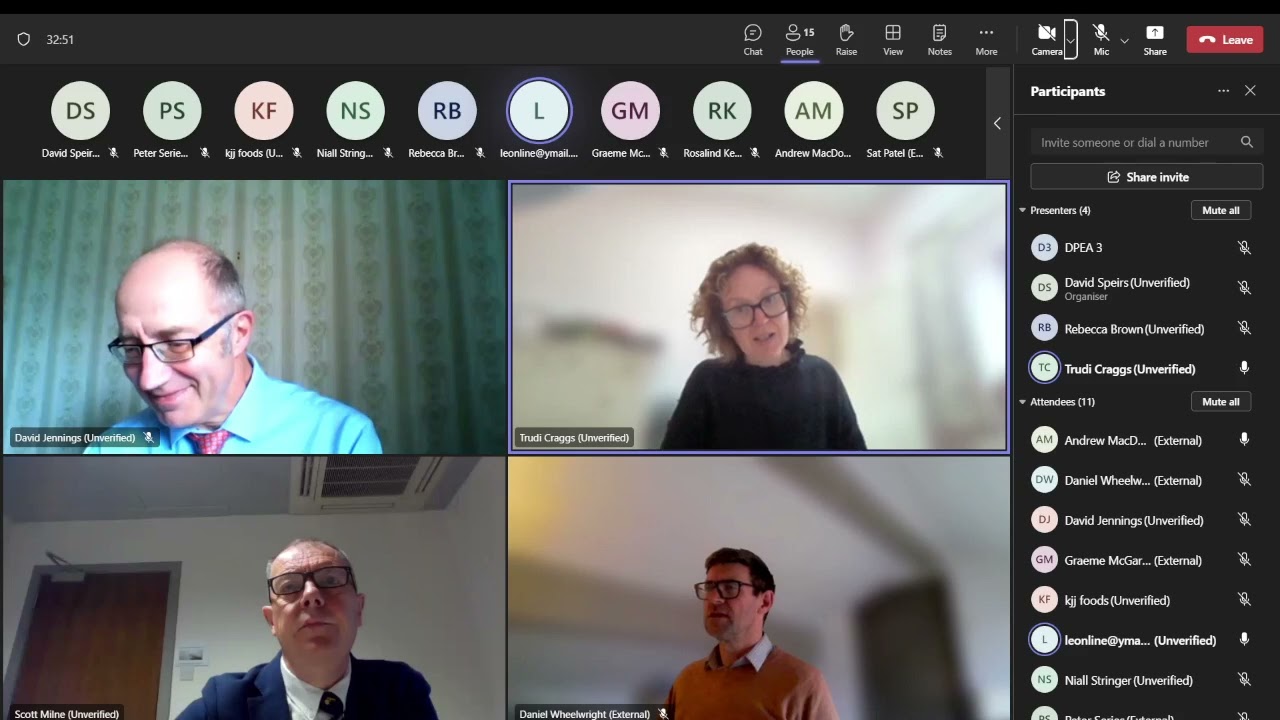
Task: Click Trudi Craggs (Unverified) name in Presenters list
Action: 1130,369
